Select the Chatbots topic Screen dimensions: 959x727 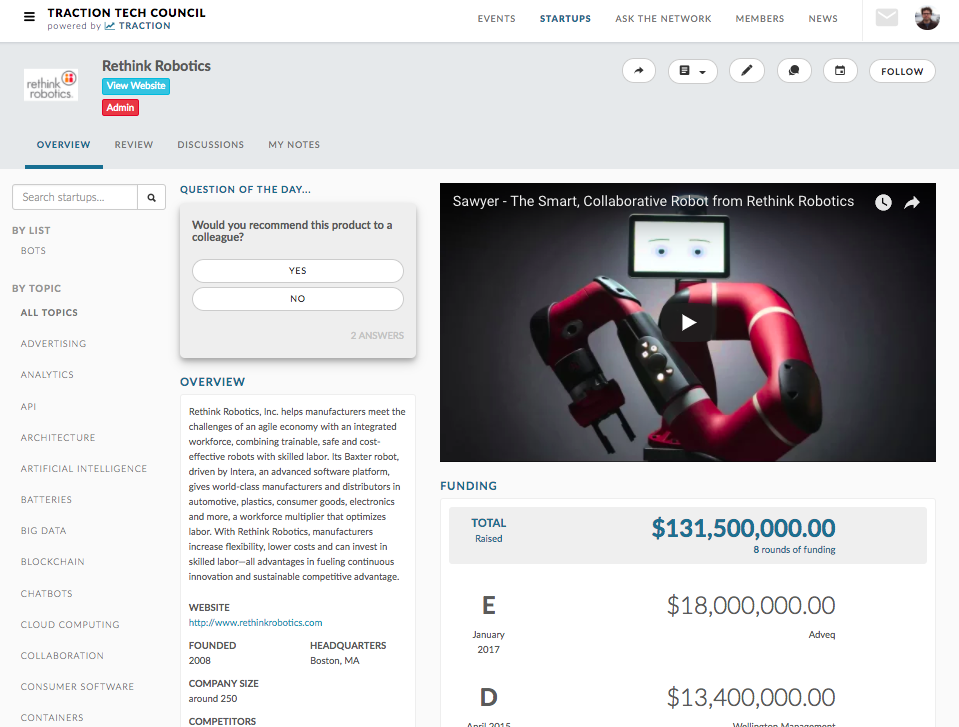46,594
